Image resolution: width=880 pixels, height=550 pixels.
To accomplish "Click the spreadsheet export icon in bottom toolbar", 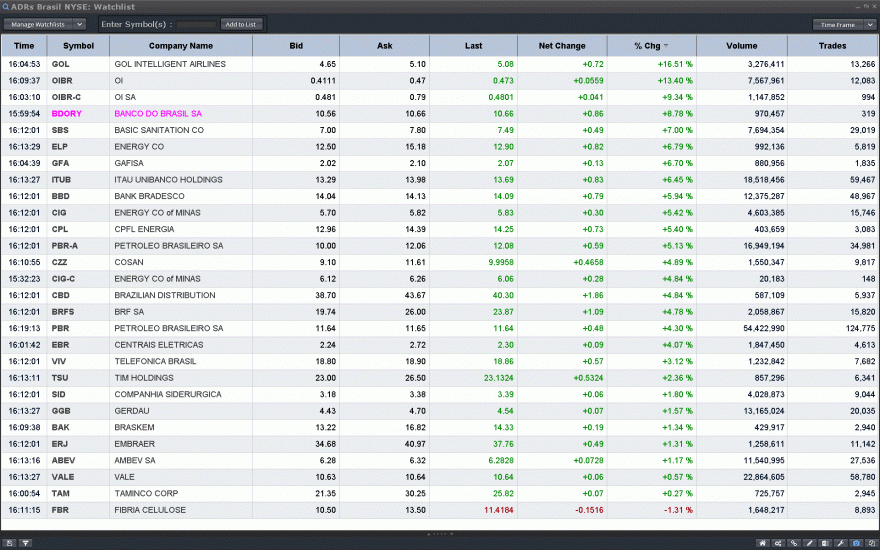I will click(825, 543).
